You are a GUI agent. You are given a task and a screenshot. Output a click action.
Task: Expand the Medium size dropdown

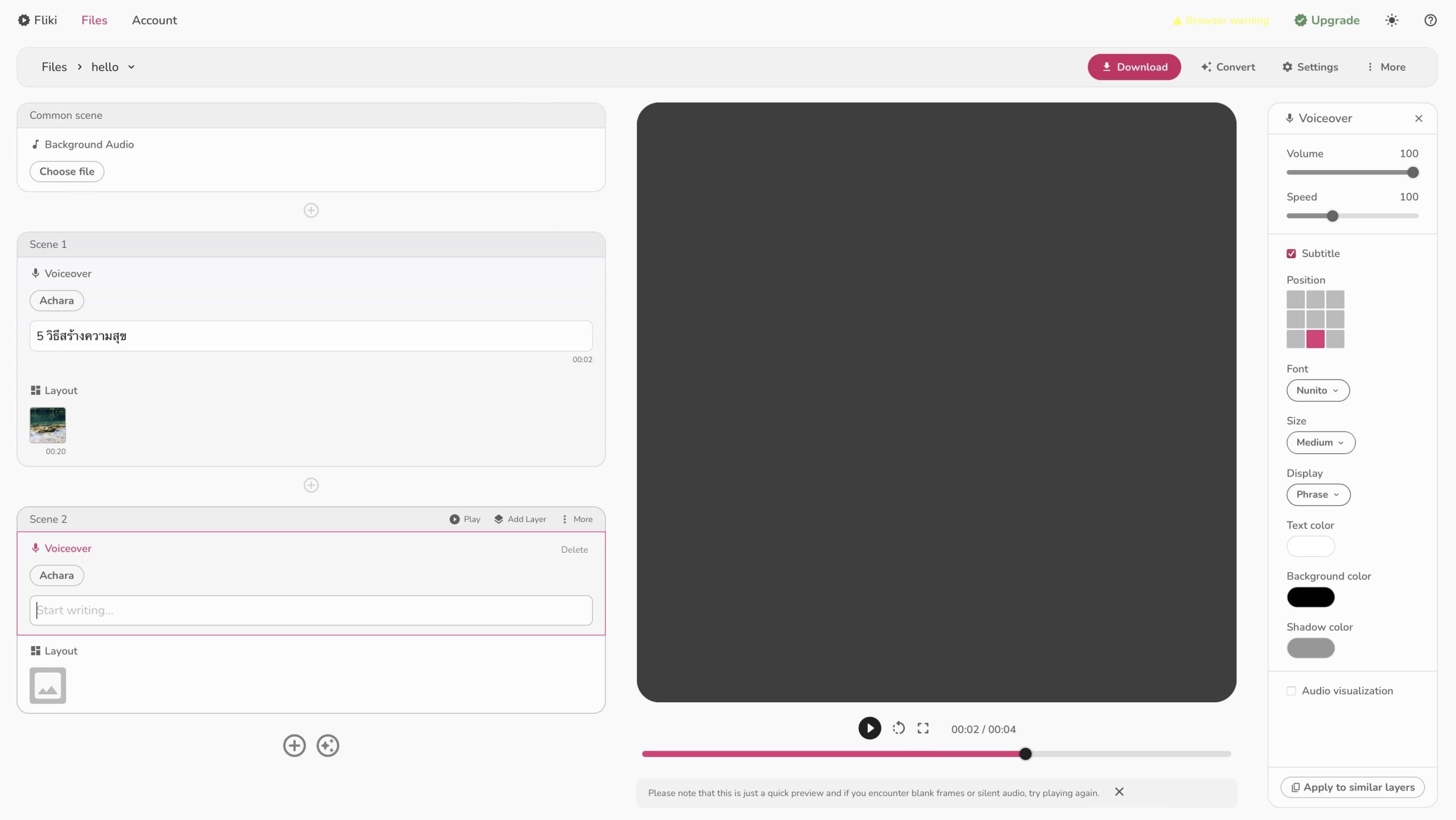(x=1320, y=442)
